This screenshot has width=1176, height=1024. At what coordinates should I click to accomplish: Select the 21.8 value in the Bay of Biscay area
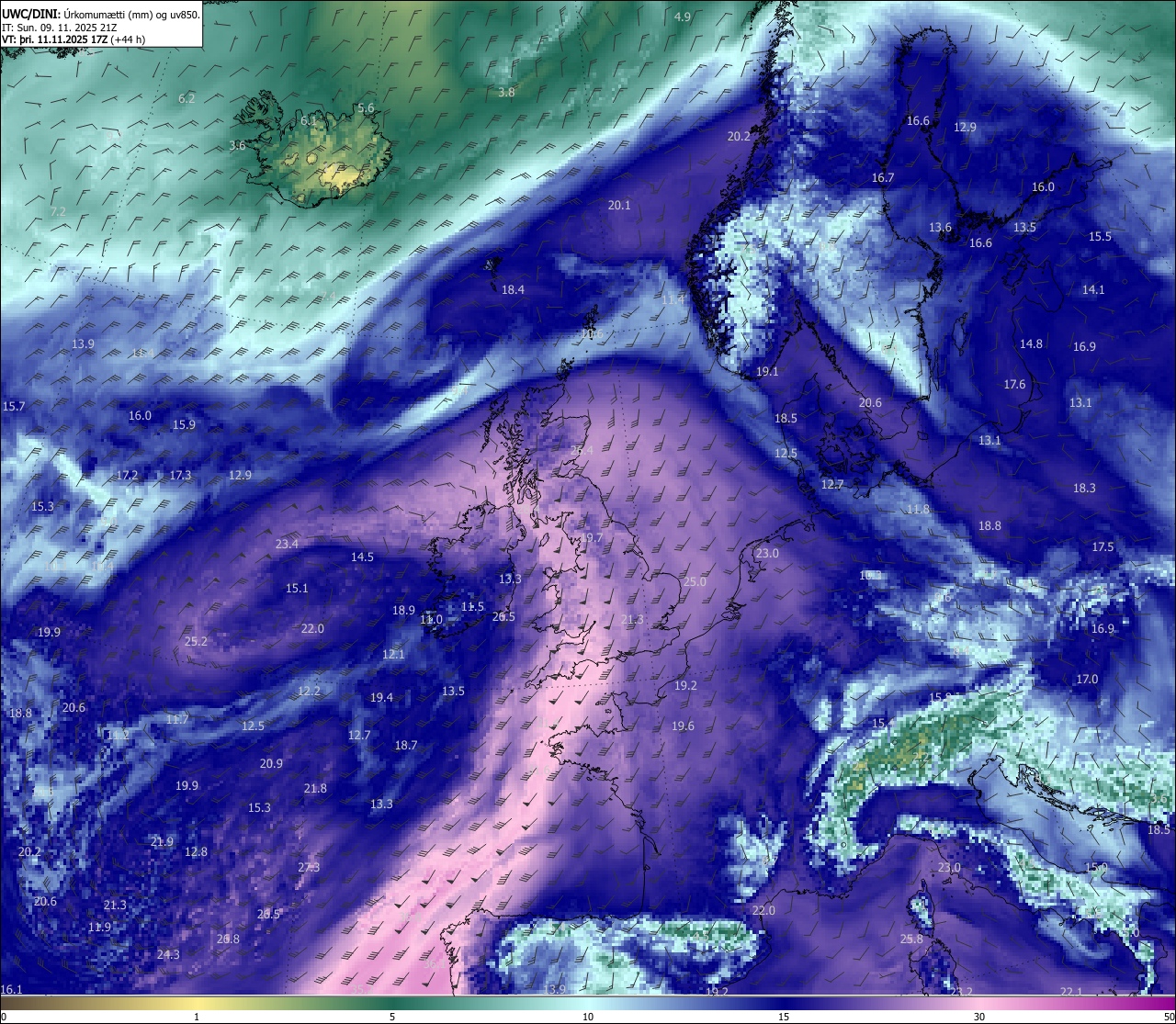tap(315, 789)
